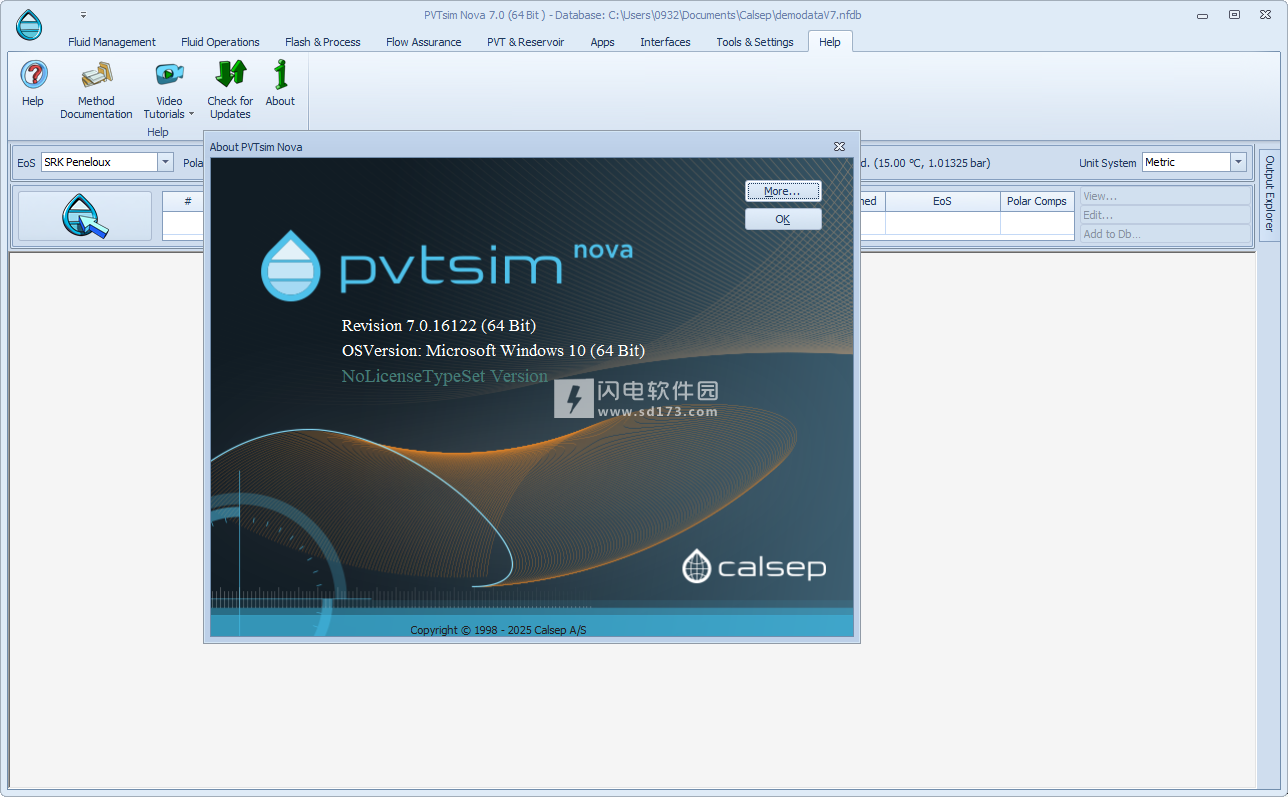Click the large fluid select droplet button

(85, 216)
